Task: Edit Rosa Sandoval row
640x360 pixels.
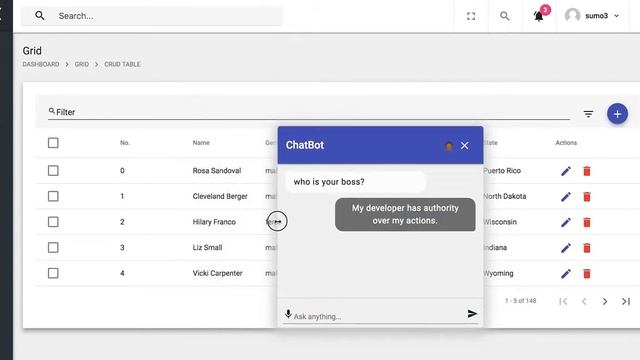Action: (x=566, y=171)
